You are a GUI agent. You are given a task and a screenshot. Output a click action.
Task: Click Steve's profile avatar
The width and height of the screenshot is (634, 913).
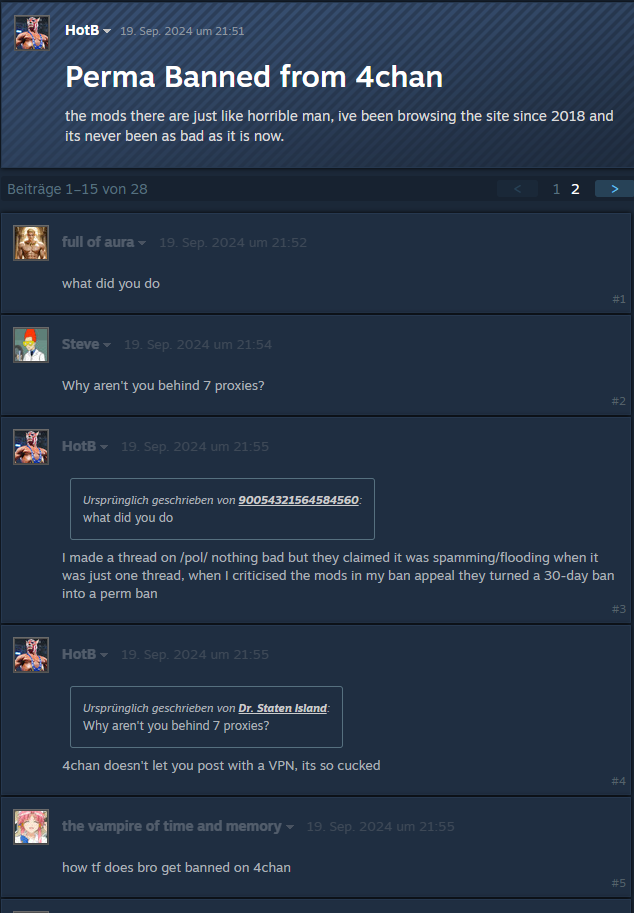point(31,345)
